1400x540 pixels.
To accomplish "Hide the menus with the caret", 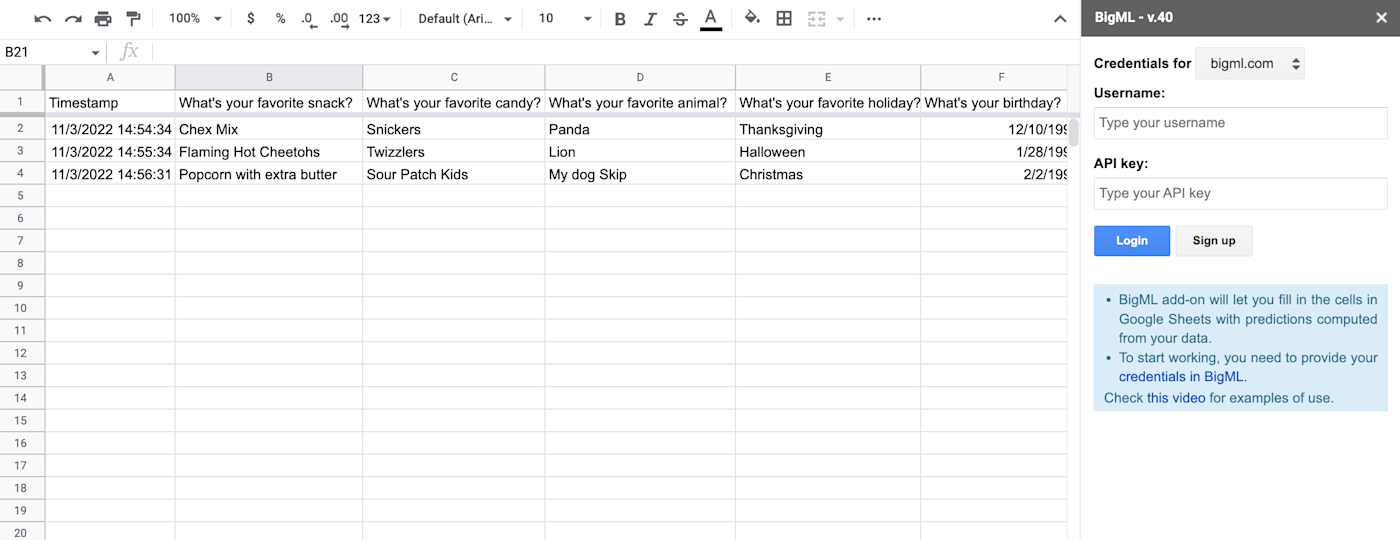I will click(1060, 19).
